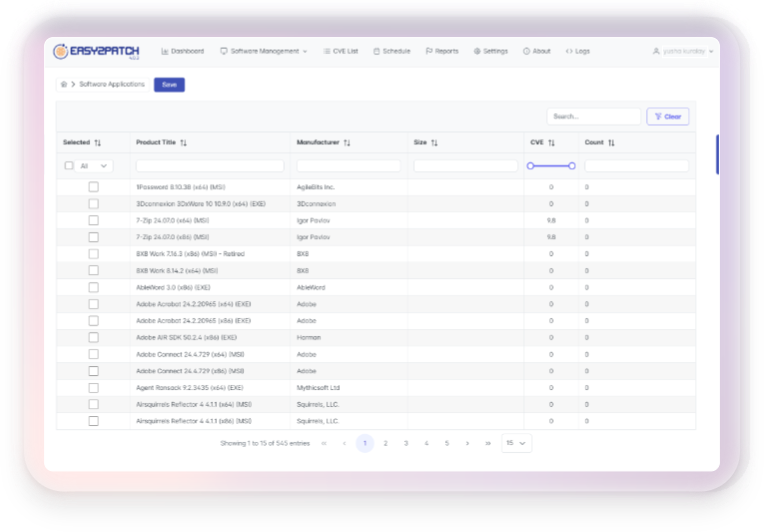Image resolution: width=764 pixels, height=532 pixels.
Task: Go to last page double-arrow icon
Action: pyautogui.click(x=488, y=443)
